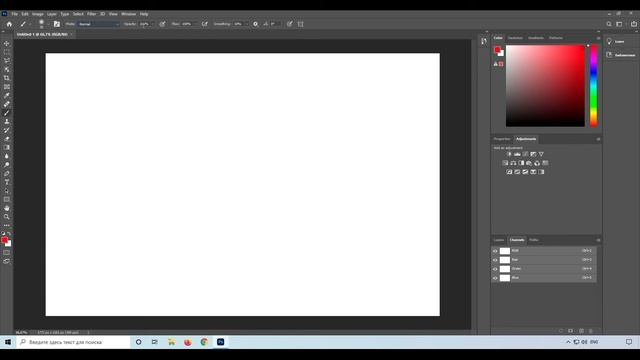Select the Eyedropper tool
The image size is (640, 360).
pyautogui.click(x=7, y=95)
